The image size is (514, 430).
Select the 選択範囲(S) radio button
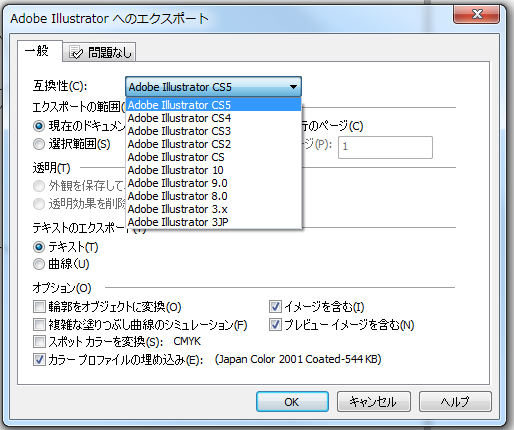coord(39,144)
